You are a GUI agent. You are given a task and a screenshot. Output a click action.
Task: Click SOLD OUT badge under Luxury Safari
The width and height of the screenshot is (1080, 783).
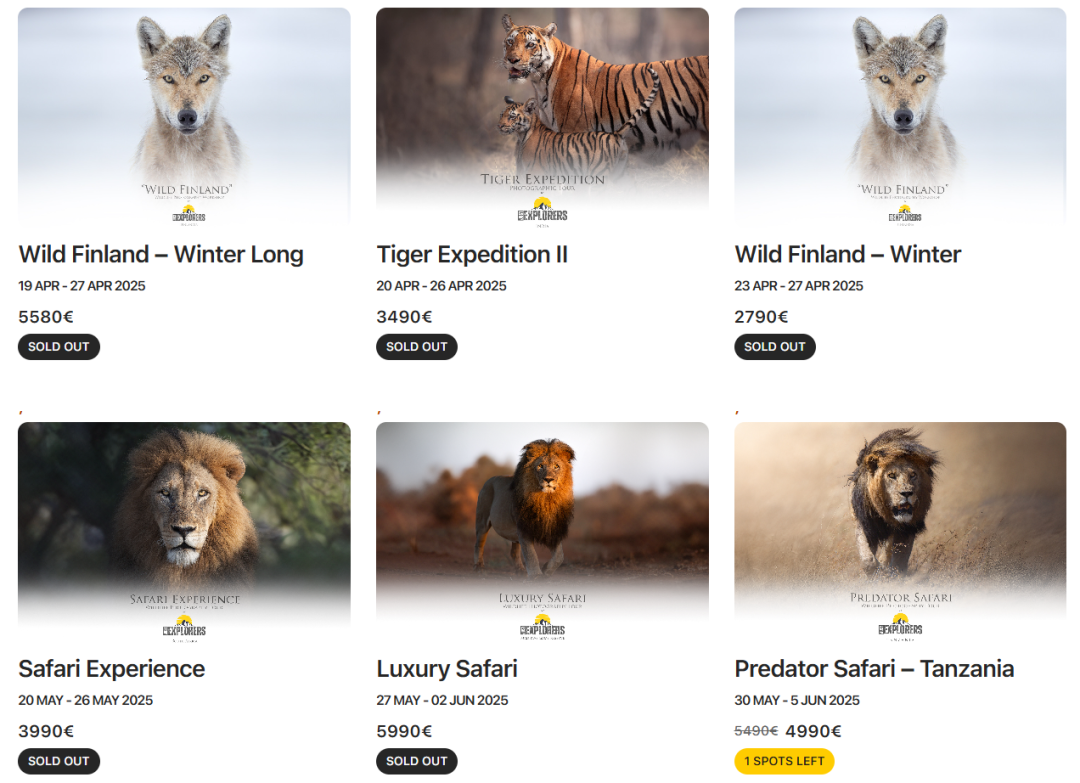click(x=417, y=761)
